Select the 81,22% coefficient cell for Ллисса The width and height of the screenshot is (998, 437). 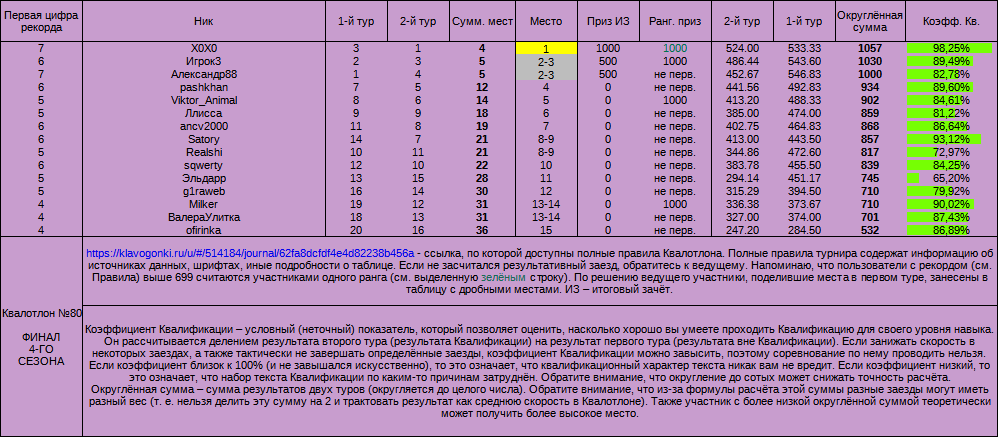(x=951, y=113)
